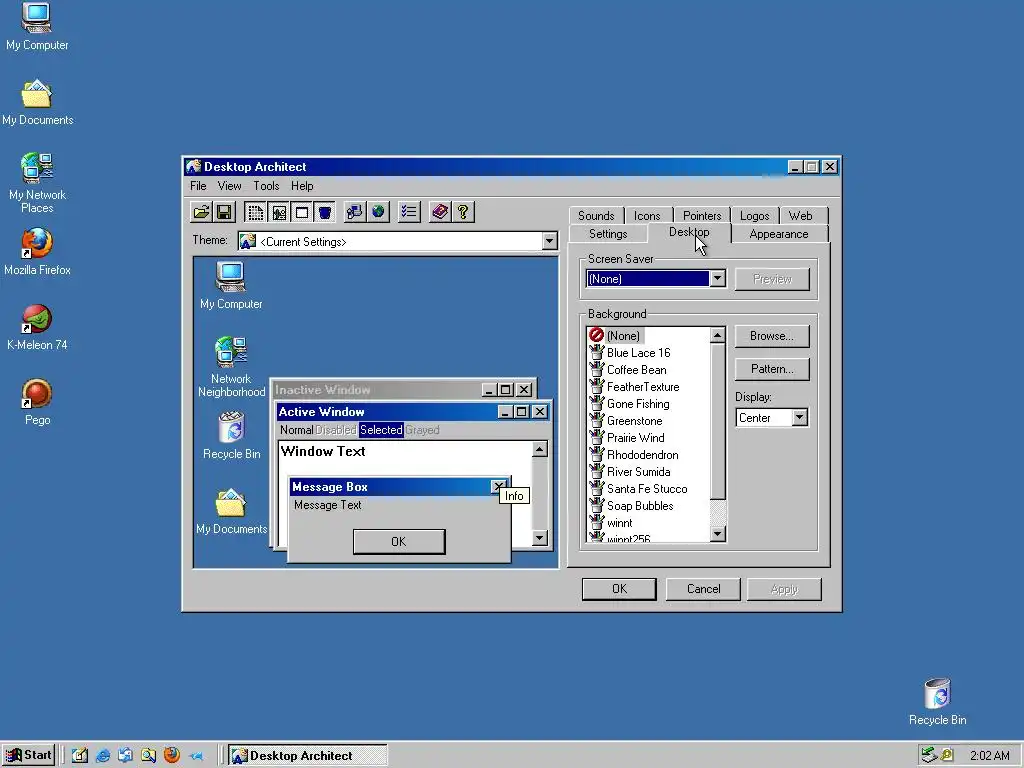The width and height of the screenshot is (1024, 768).
Task: Open the Start menu
Action: coord(29,756)
